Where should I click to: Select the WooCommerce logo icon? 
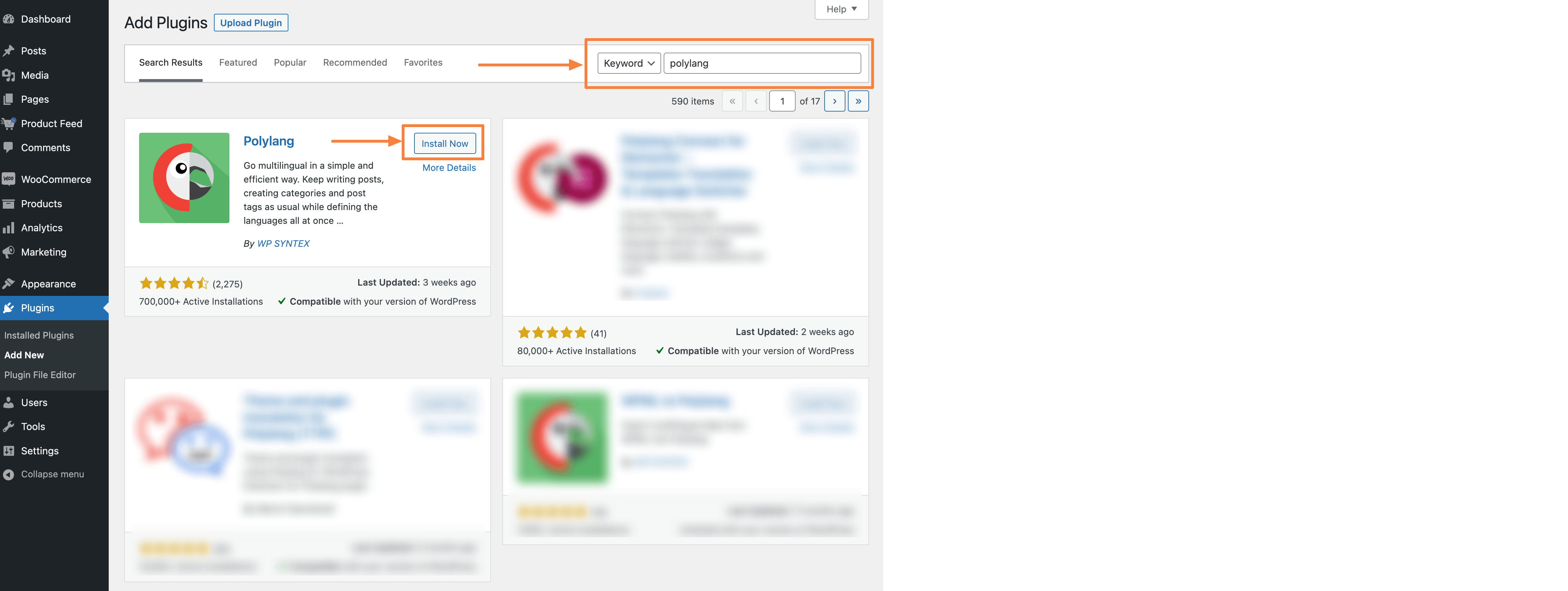[x=8, y=179]
